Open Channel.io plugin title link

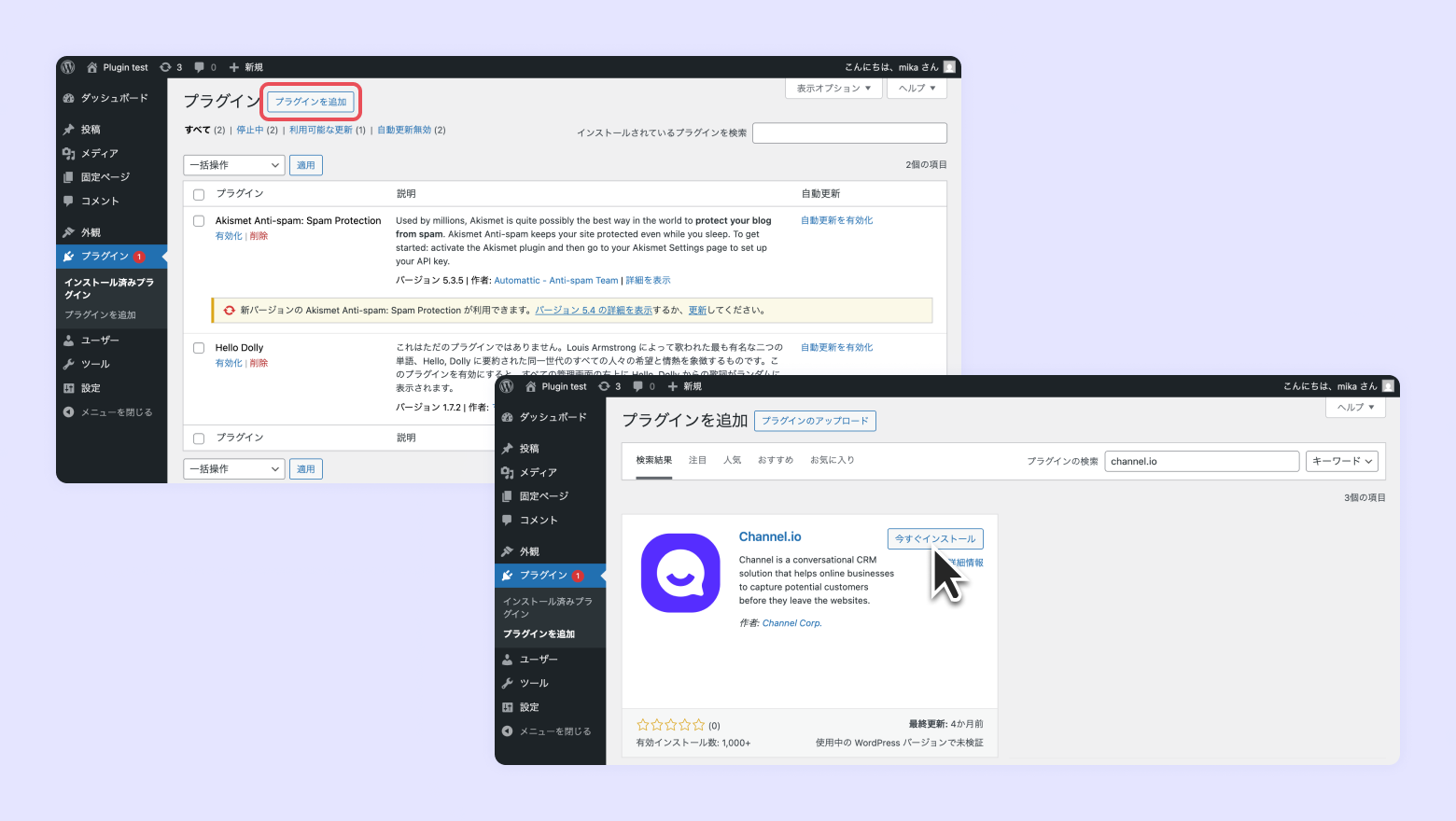[770, 536]
